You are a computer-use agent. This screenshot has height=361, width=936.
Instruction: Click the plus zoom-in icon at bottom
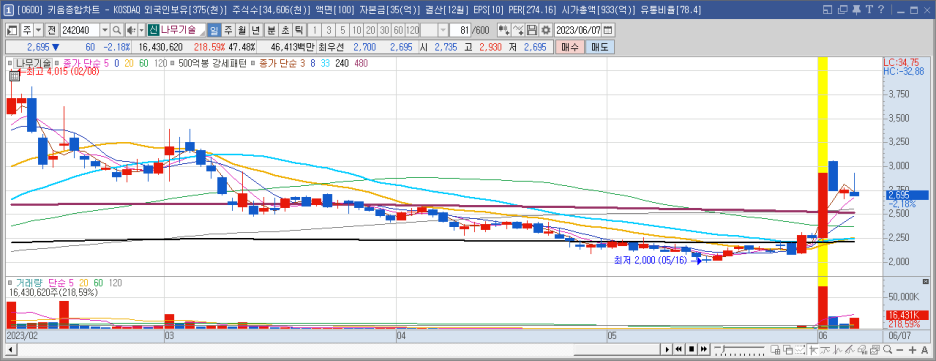click(912, 350)
